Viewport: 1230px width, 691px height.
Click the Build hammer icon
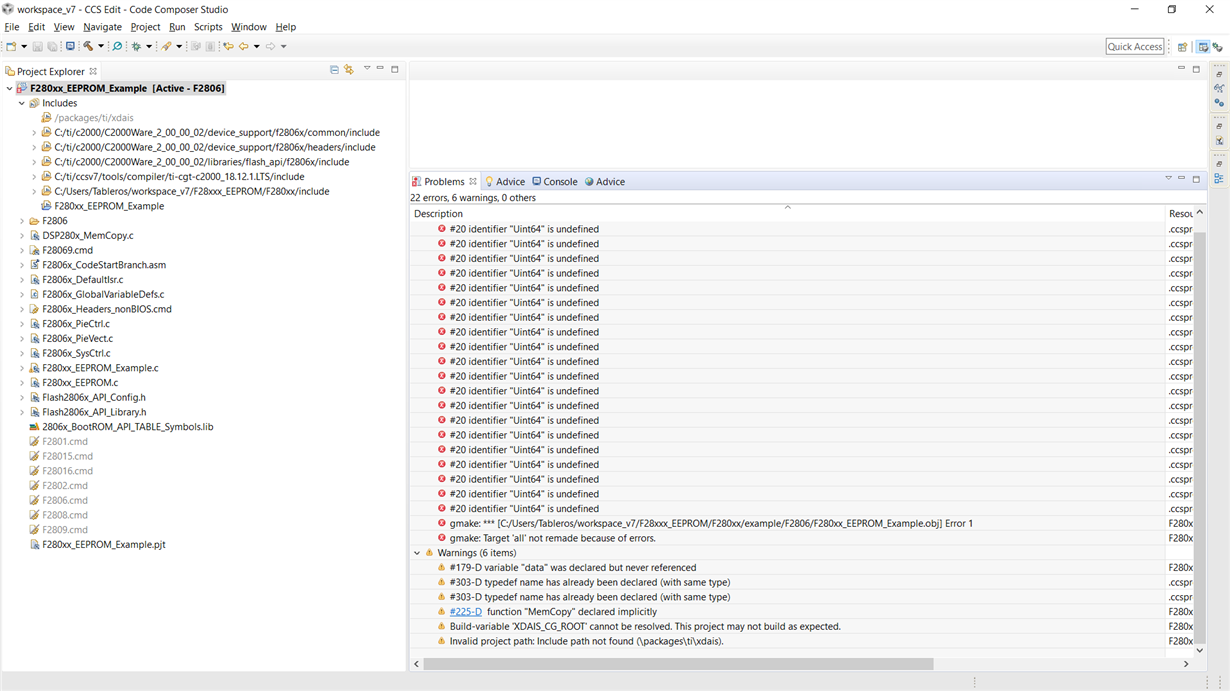click(x=88, y=46)
